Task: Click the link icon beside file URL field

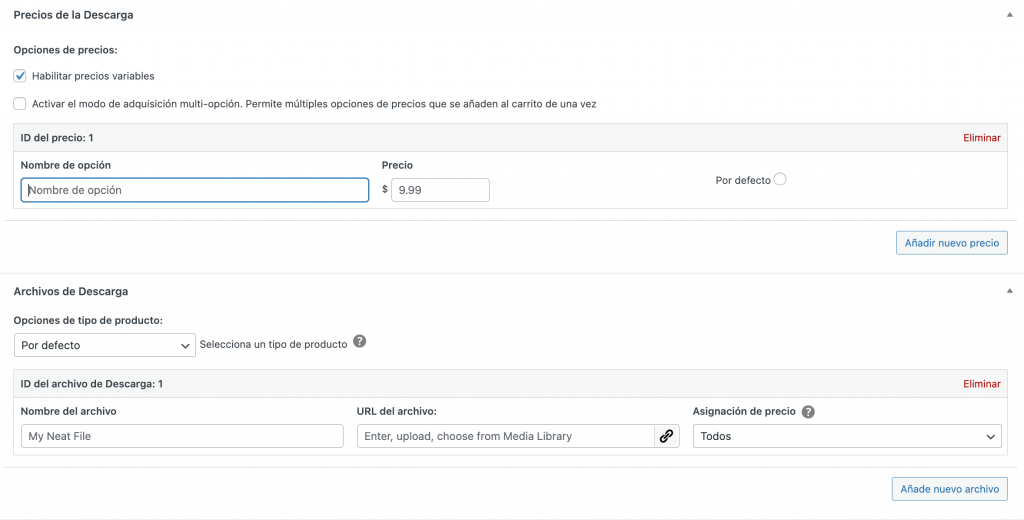Action: [666, 436]
